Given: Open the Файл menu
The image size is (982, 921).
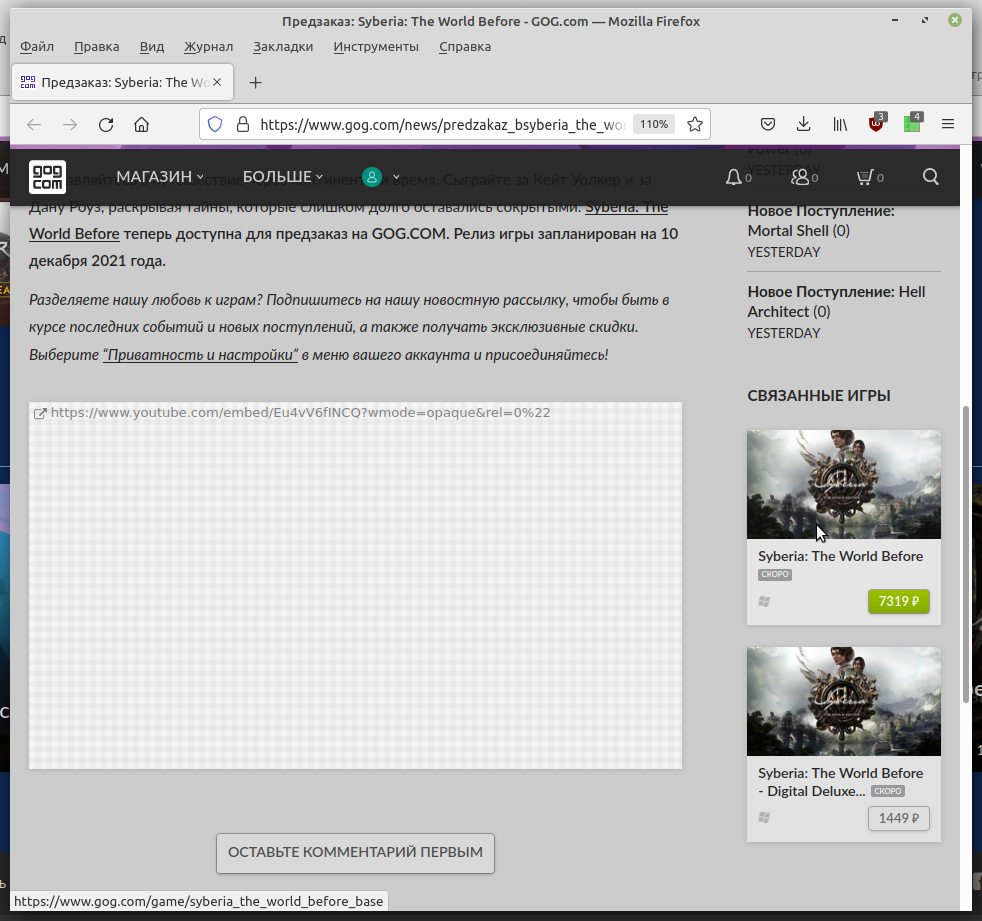Looking at the screenshot, I should pyautogui.click(x=37, y=47).
